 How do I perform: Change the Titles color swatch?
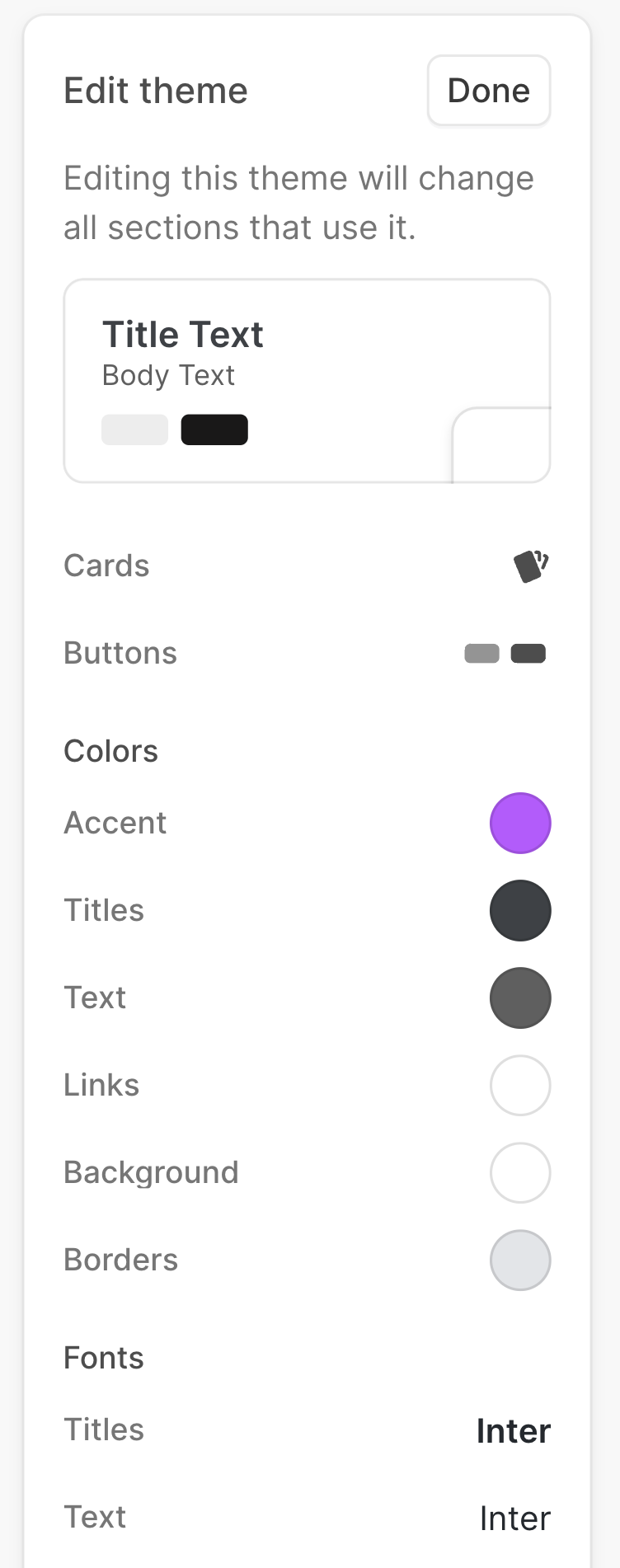pos(520,910)
